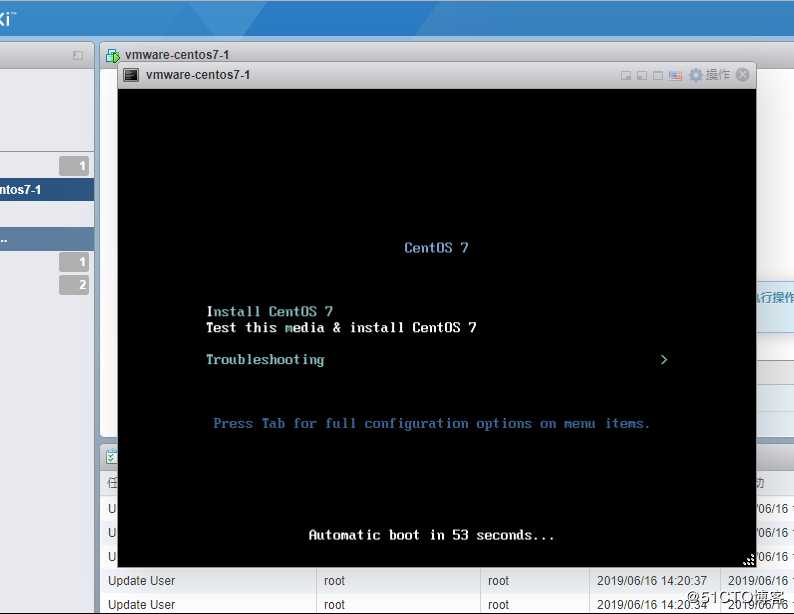Select Install CentOS 7 boot option
The image size is (794, 614).
pyautogui.click(x=269, y=311)
